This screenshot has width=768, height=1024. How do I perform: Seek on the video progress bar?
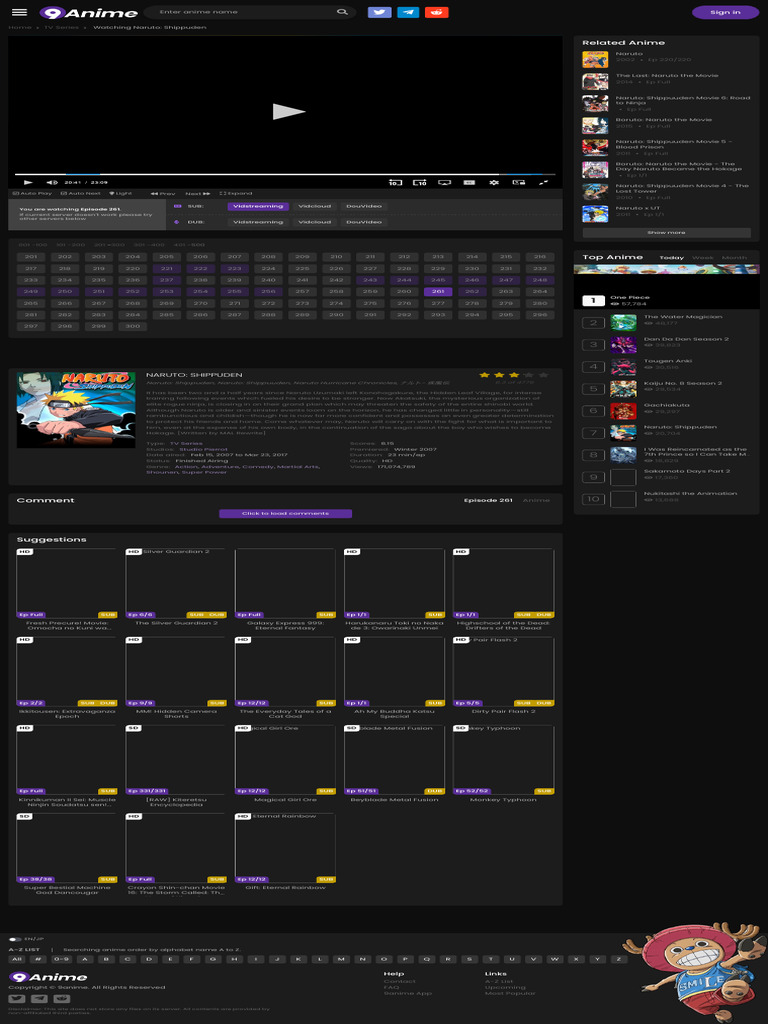click(285, 174)
